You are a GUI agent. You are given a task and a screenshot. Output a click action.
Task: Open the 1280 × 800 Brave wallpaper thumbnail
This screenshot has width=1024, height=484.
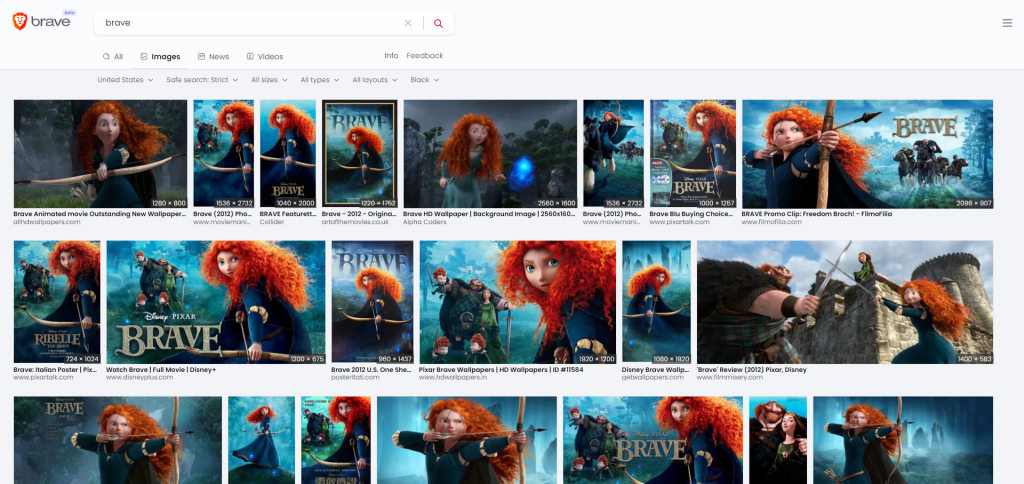tap(100, 153)
